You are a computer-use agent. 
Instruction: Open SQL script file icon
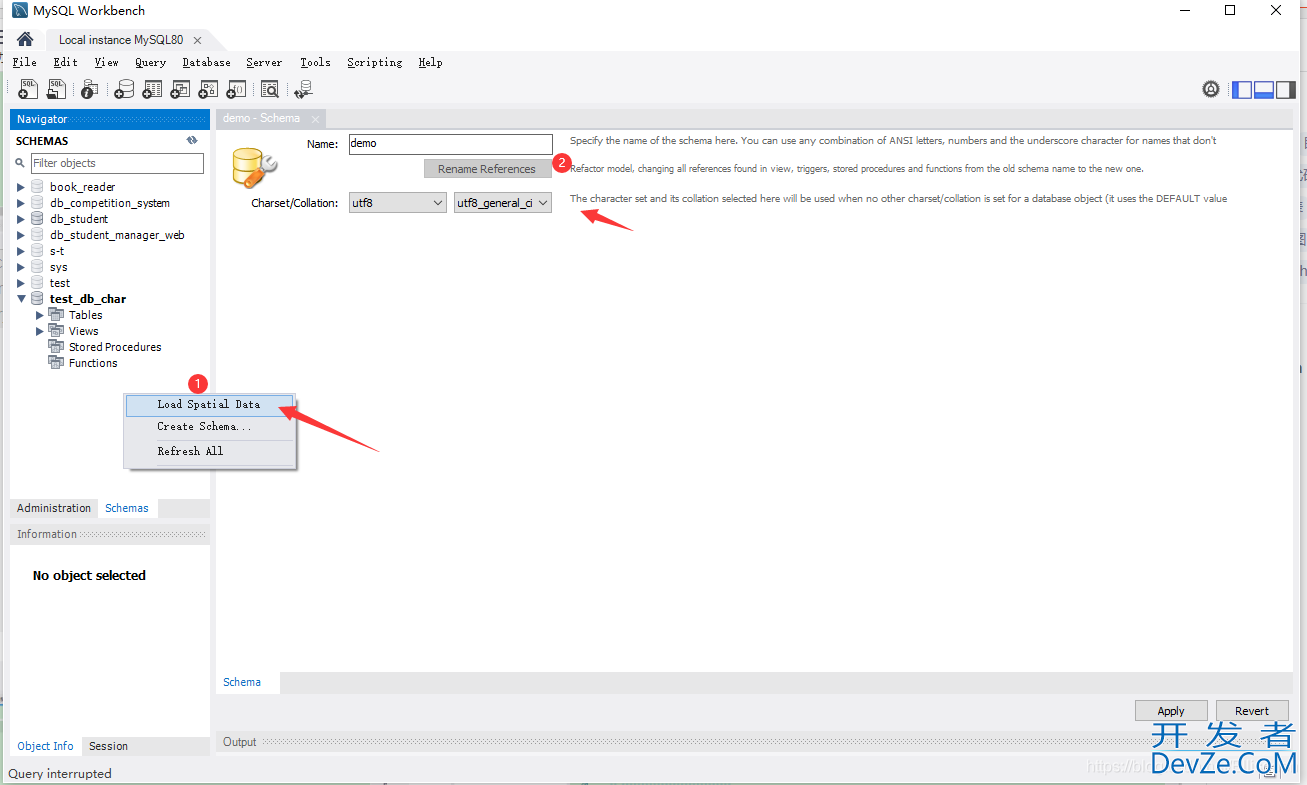point(57,89)
